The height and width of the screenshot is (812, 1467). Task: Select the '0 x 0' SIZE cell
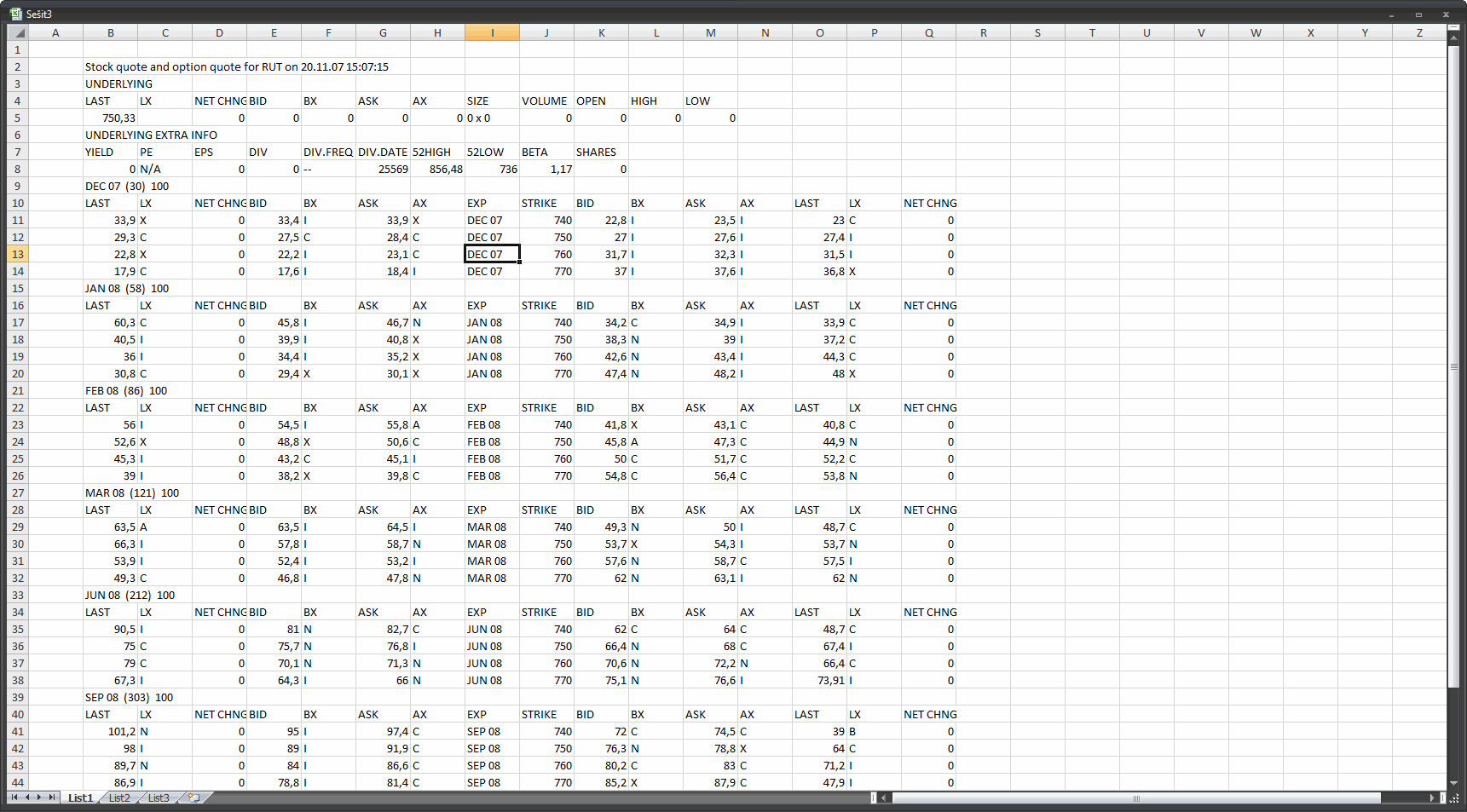tap(493, 118)
